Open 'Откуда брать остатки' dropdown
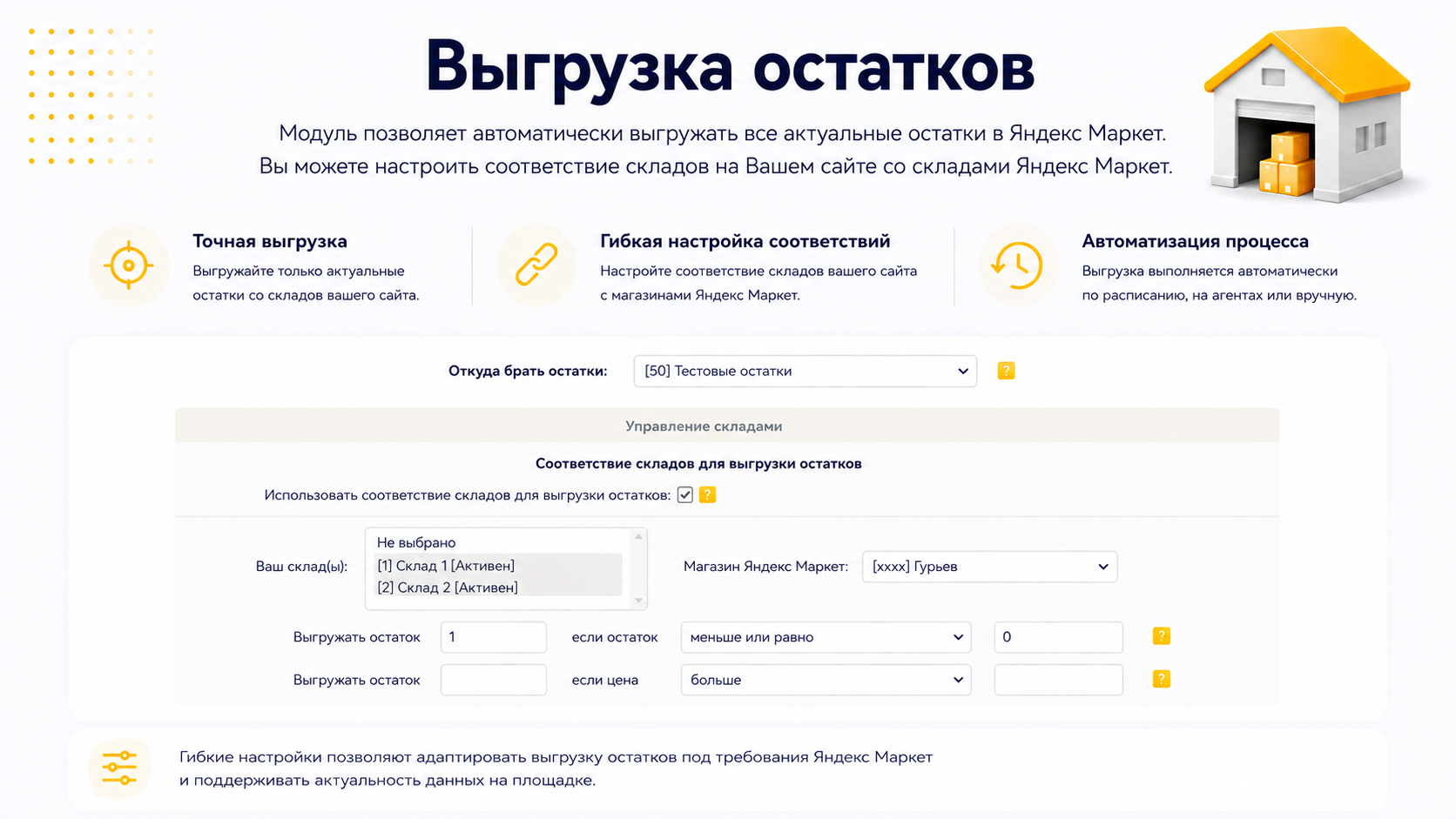Viewport: 1456px width, 819px height. [x=805, y=371]
